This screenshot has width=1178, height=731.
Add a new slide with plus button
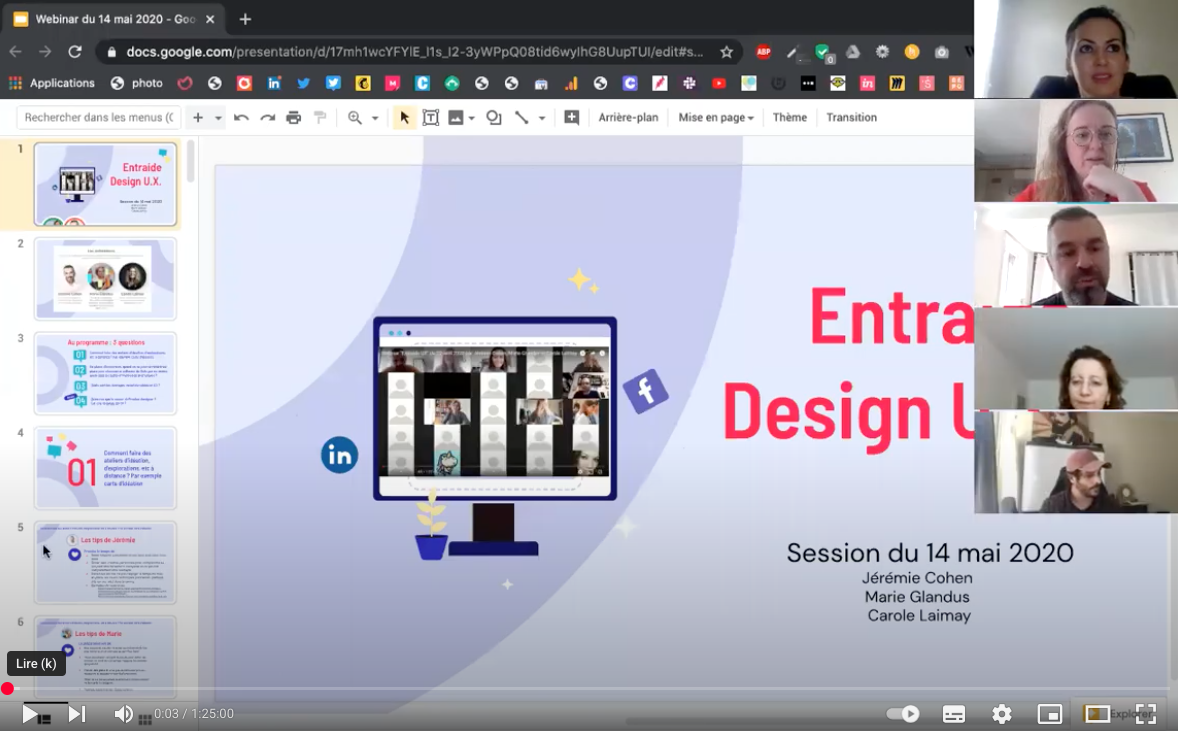tap(198, 117)
